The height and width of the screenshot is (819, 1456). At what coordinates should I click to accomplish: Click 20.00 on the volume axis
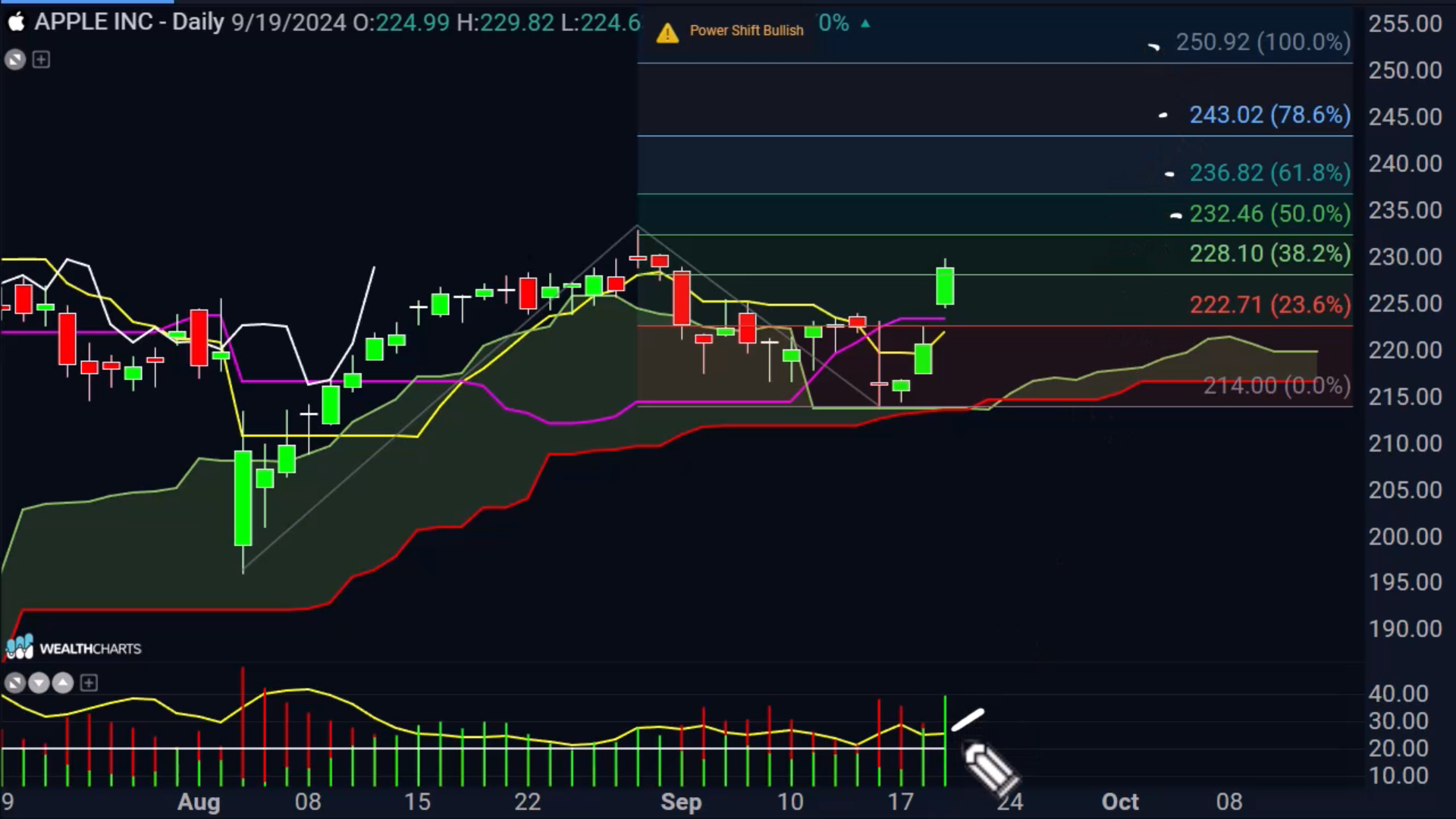point(1398,748)
